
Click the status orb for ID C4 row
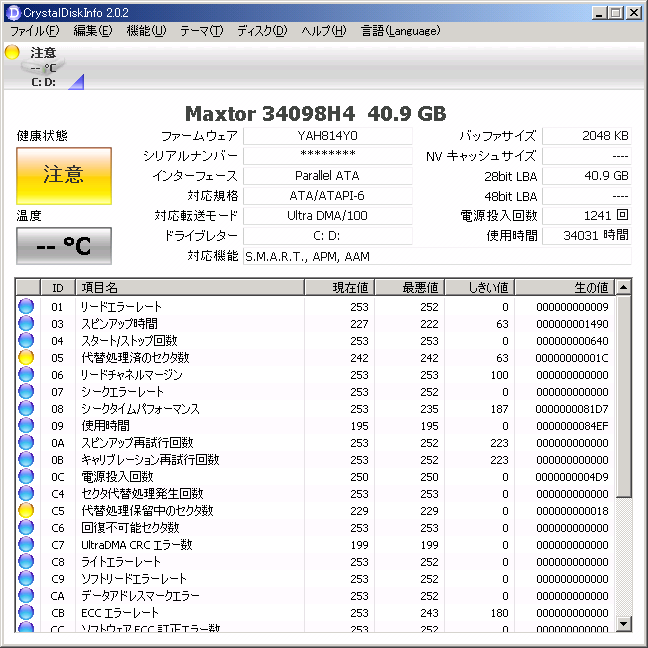26,493
